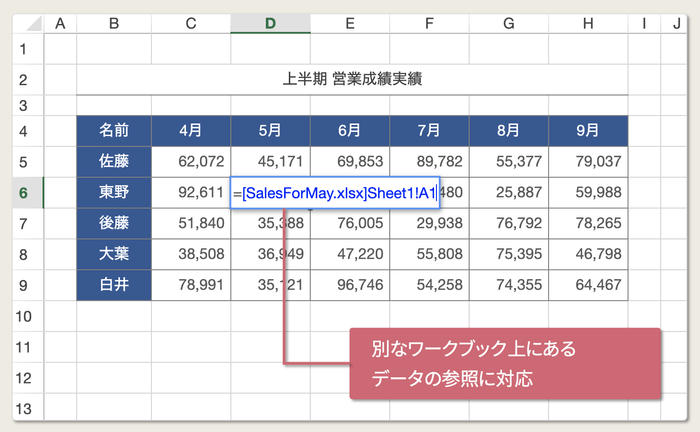Select the 佐藤 name cell

(x=114, y=162)
